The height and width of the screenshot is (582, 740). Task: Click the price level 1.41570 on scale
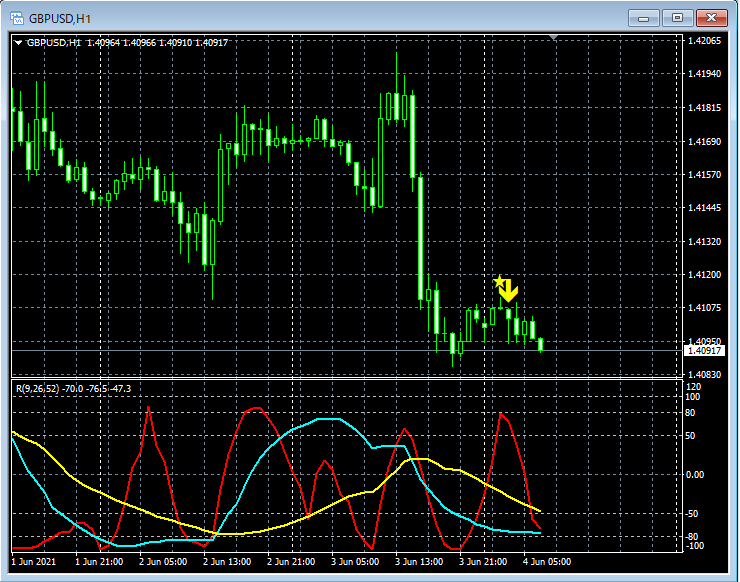click(x=705, y=175)
